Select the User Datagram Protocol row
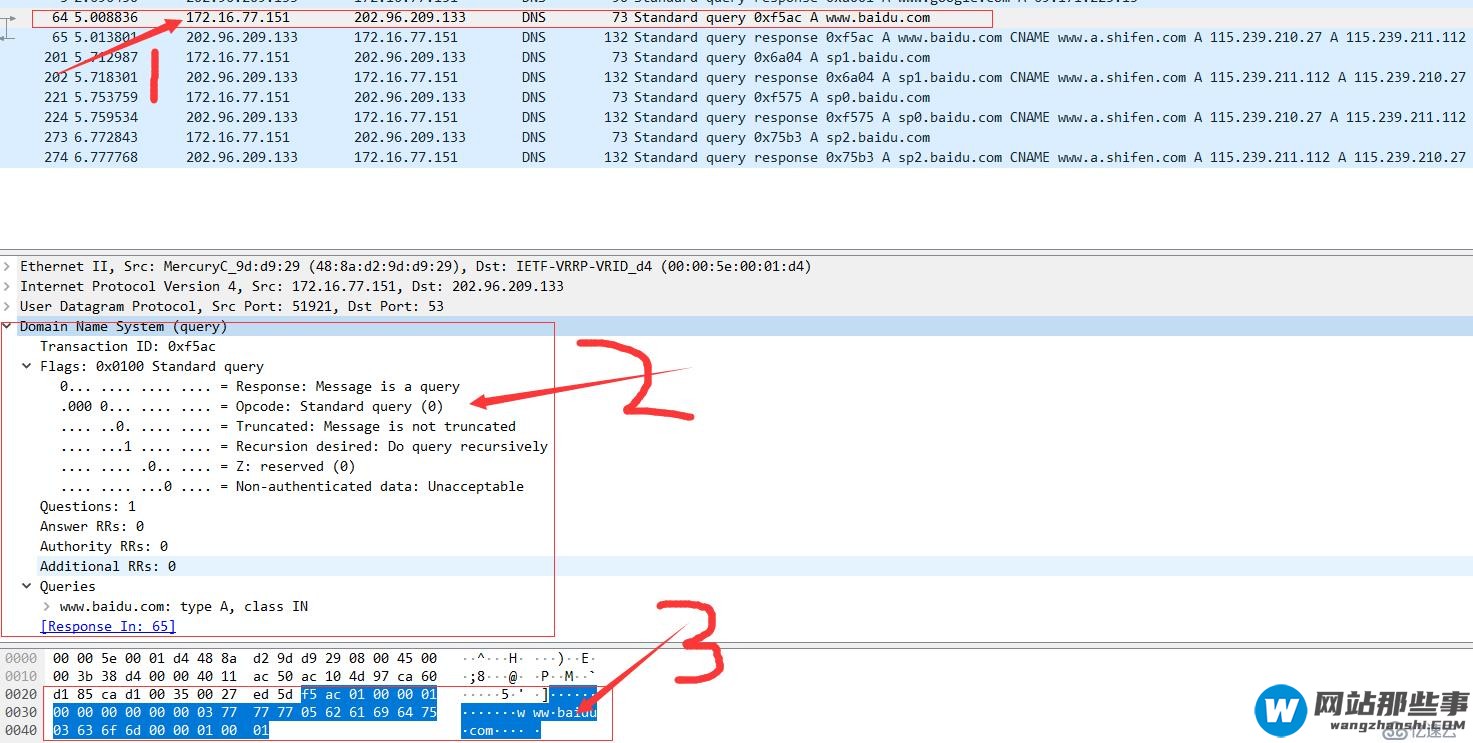 pyautogui.click(x=736, y=306)
